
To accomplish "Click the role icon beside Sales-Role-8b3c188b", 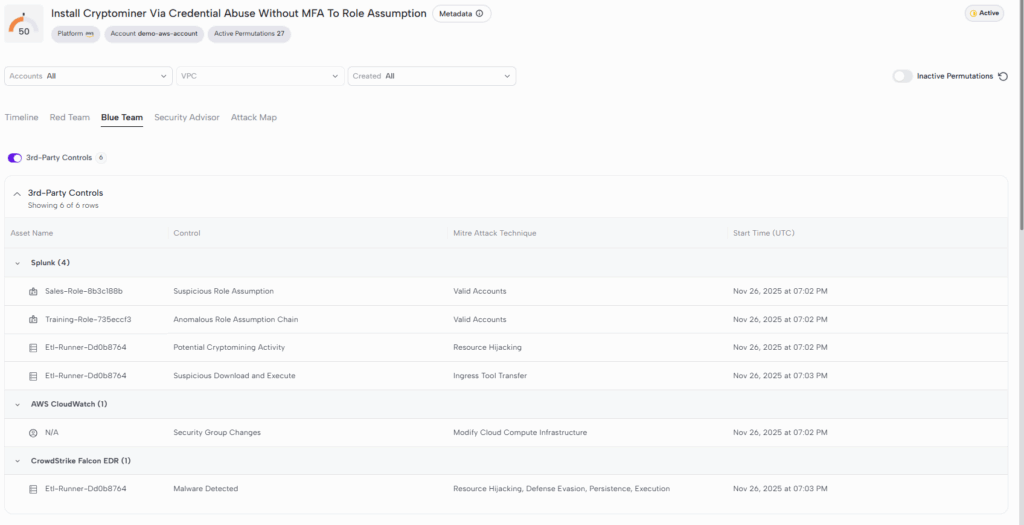I will click(x=33, y=291).
